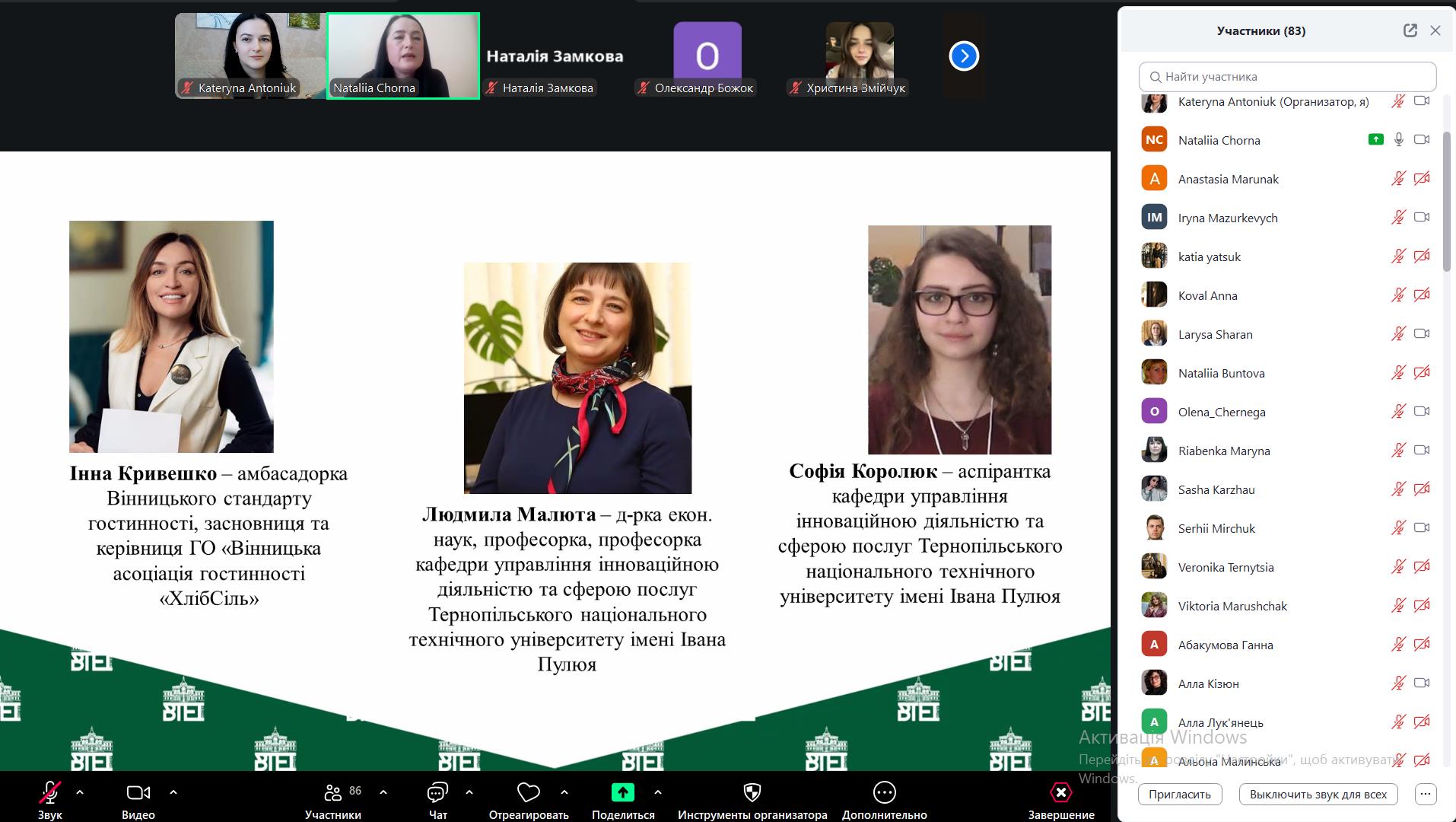Open the Чат panel icon

click(x=437, y=793)
